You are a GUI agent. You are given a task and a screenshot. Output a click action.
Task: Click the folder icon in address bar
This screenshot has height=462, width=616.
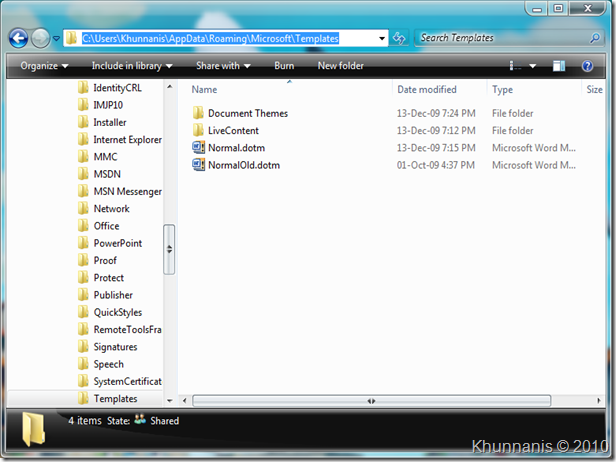pyautogui.click(x=71, y=38)
